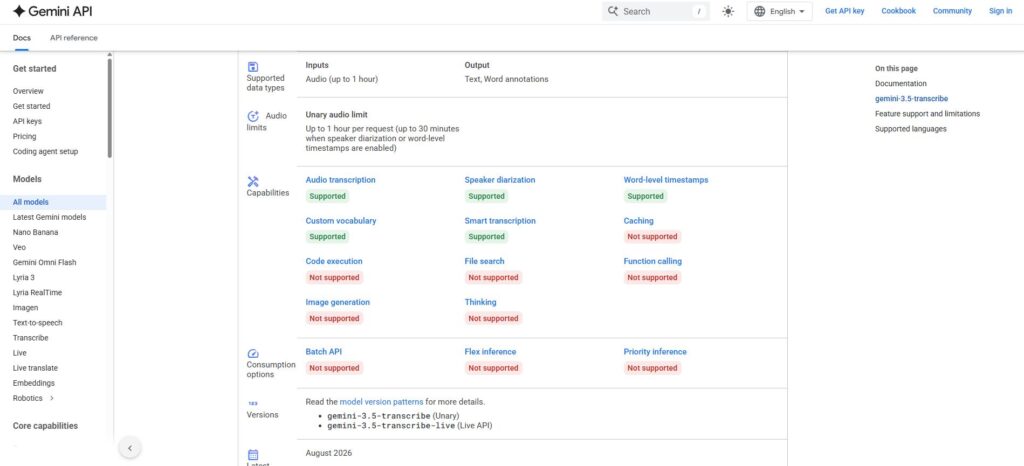
Task: Jump to Feature support and limitations
Action: click(927, 114)
